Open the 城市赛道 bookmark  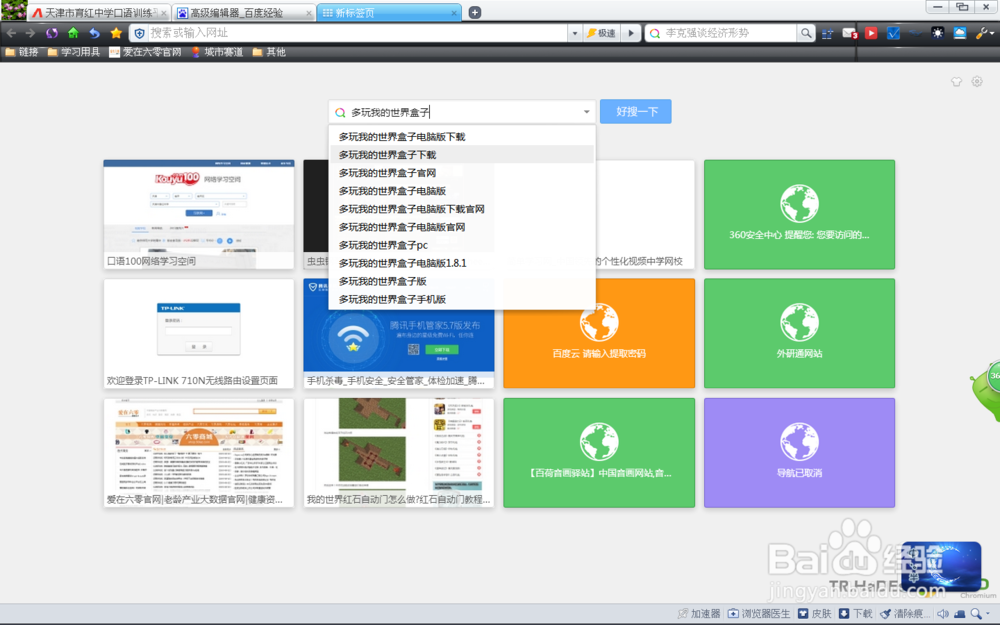tap(217, 52)
